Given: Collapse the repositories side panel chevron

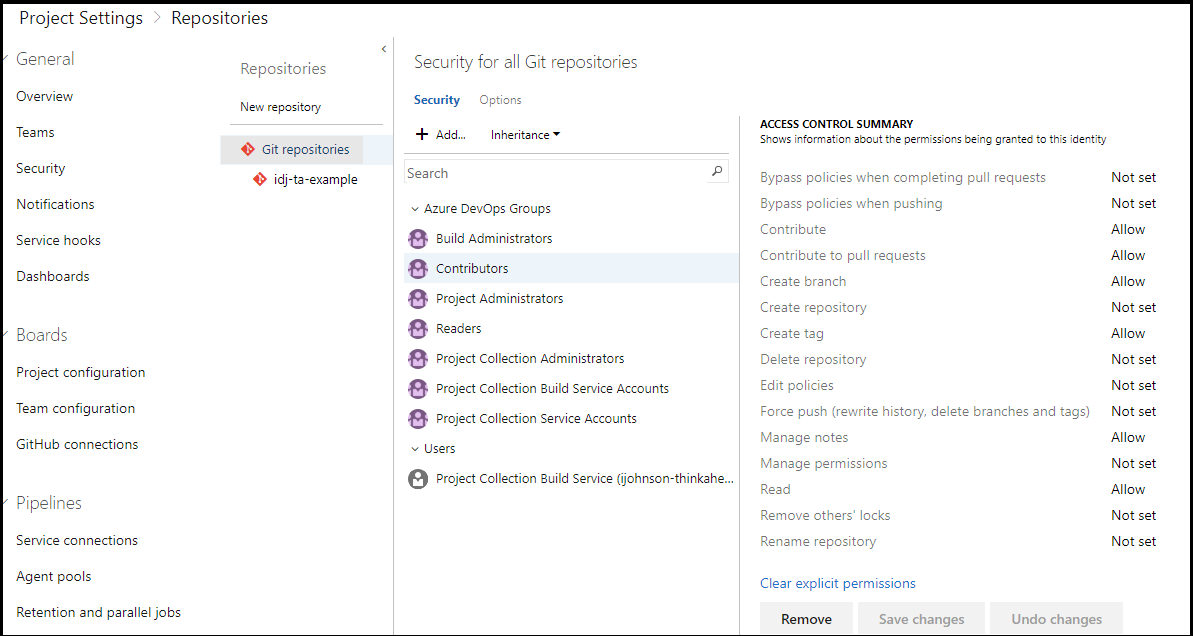Looking at the screenshot, I should 384,49.
